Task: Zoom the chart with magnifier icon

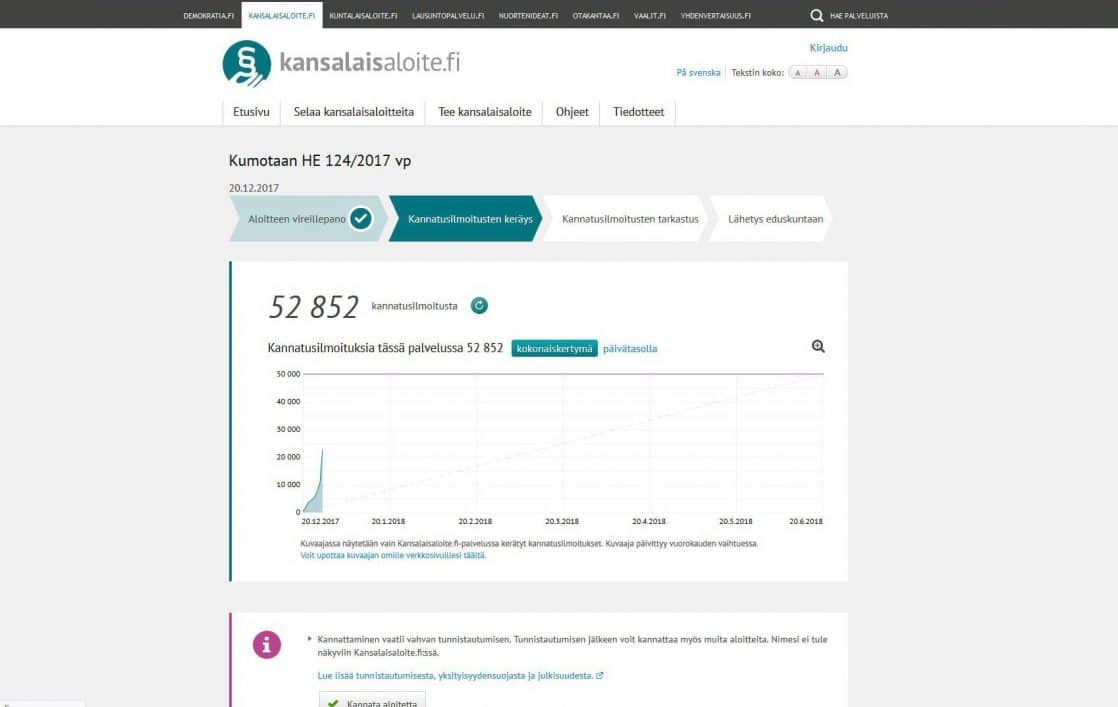Action: pos(818,347)
